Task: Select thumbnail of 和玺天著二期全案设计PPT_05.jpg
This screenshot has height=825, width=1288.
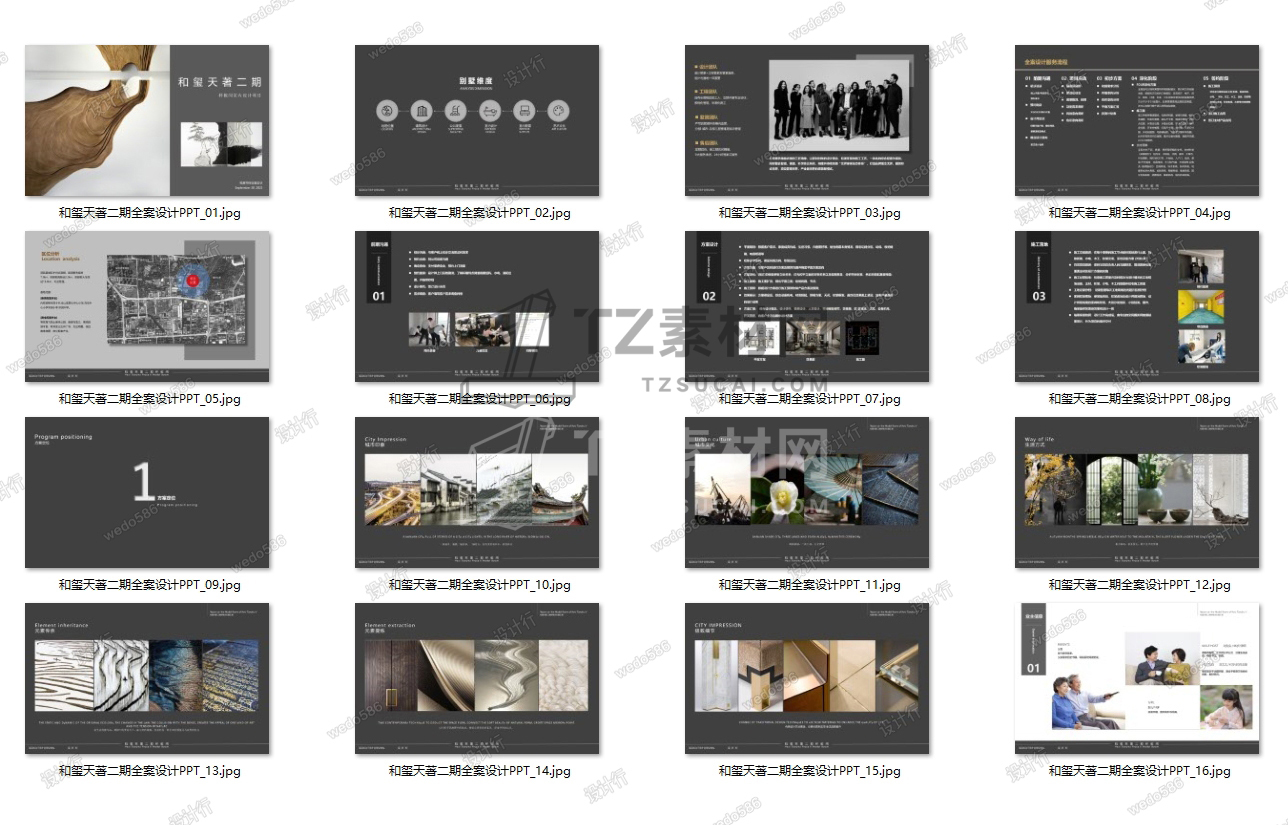Action: point(147,306)
